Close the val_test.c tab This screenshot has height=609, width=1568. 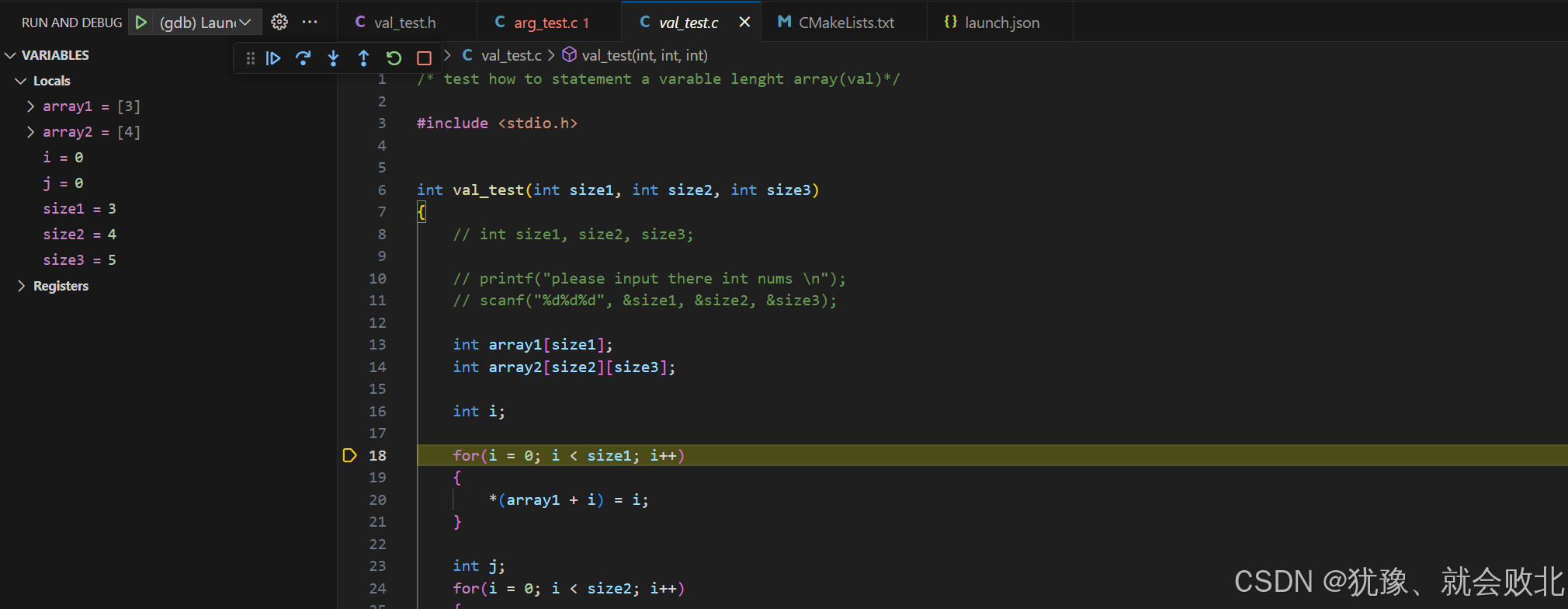click(744, 23)
